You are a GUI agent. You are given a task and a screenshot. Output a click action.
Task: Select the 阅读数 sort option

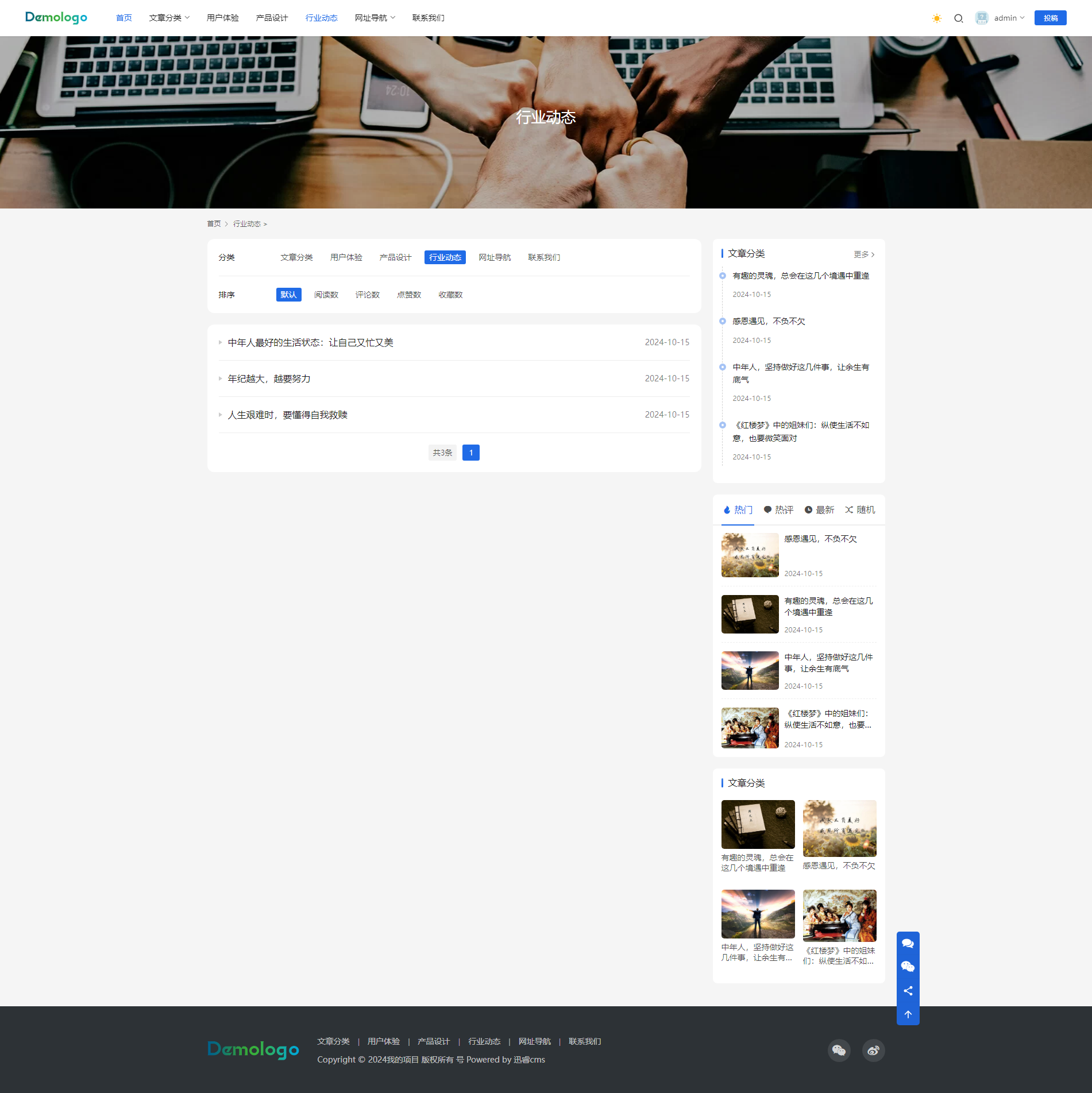(326, 295)
